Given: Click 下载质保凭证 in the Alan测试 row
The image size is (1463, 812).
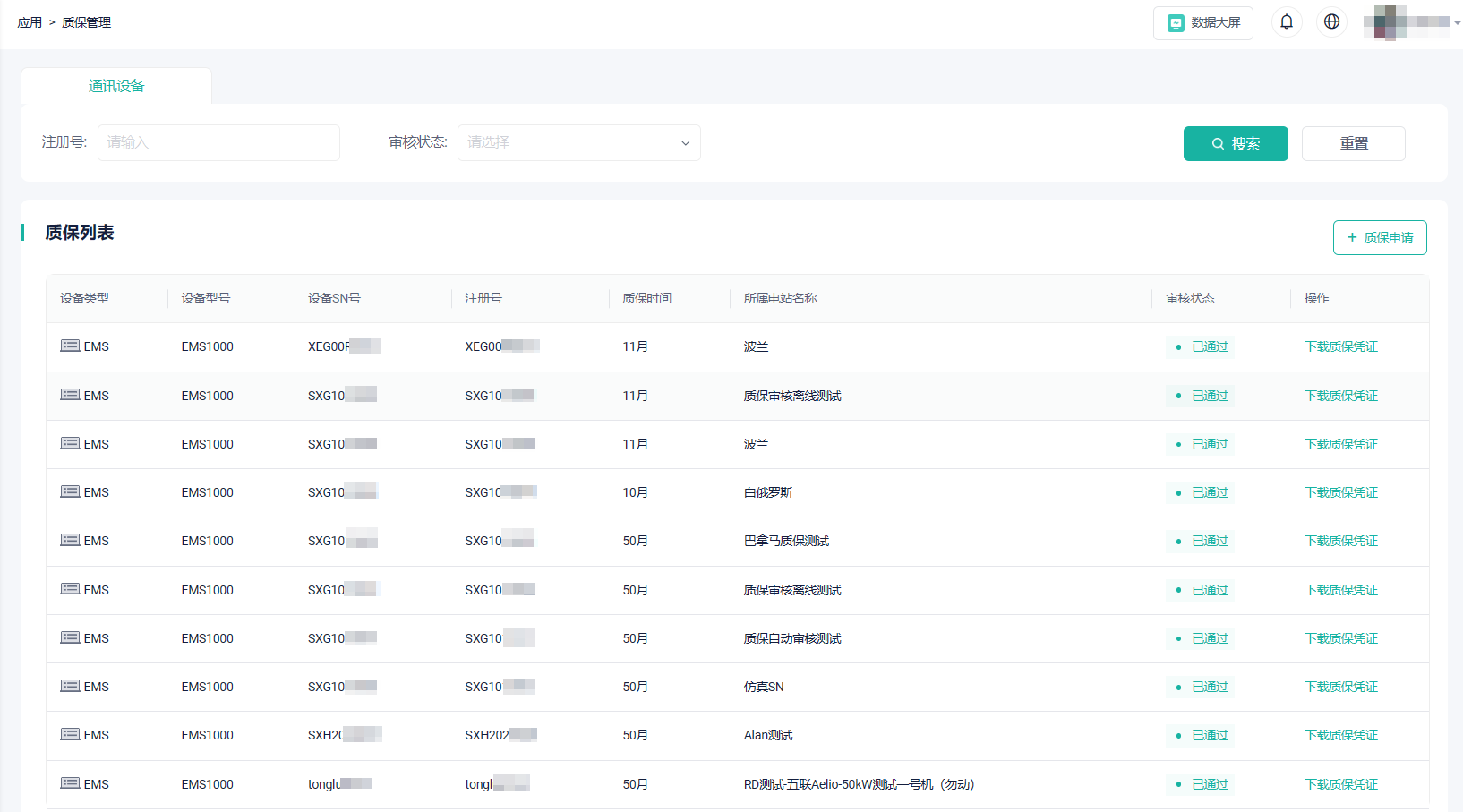Looking at the screenshot, I should tap(1341, 734).
